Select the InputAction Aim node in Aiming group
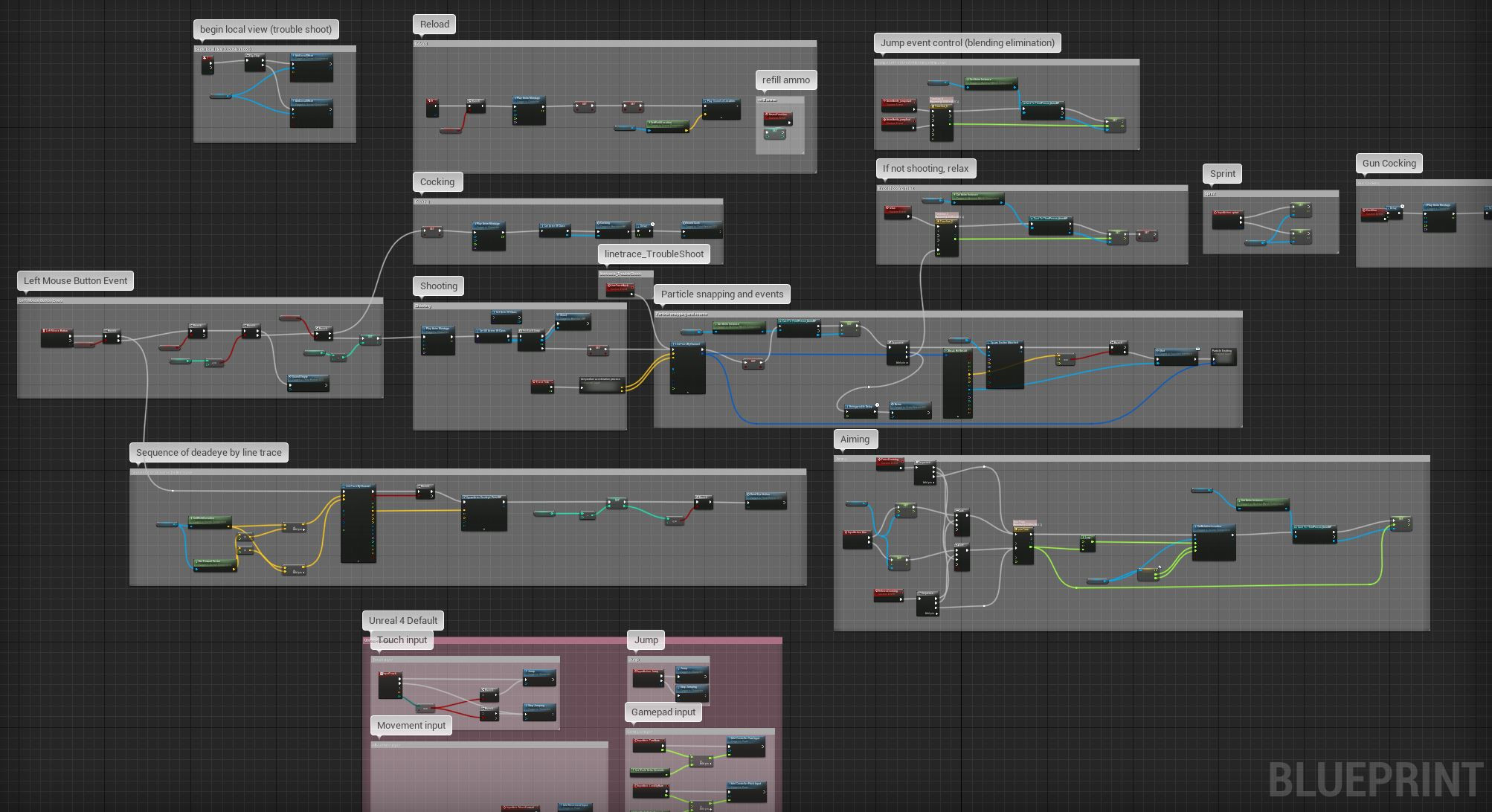 click(858, 539)
